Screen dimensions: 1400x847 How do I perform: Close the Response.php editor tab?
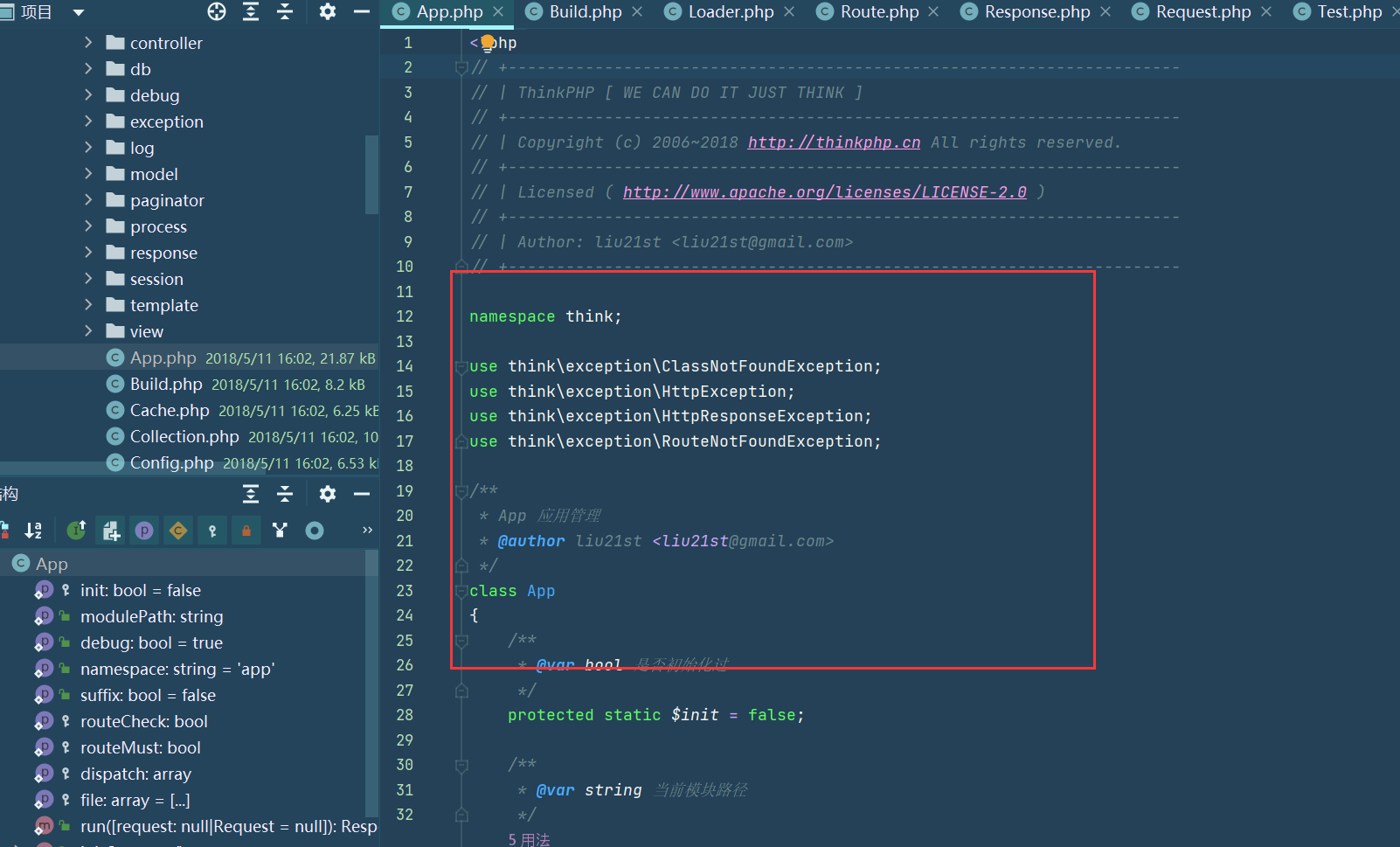[x=1105, y=11]
